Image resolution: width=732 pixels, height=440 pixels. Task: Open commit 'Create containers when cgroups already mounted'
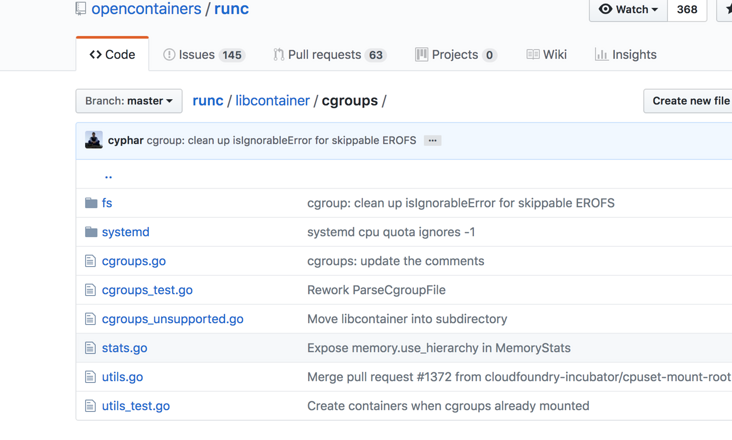(448, 405)
